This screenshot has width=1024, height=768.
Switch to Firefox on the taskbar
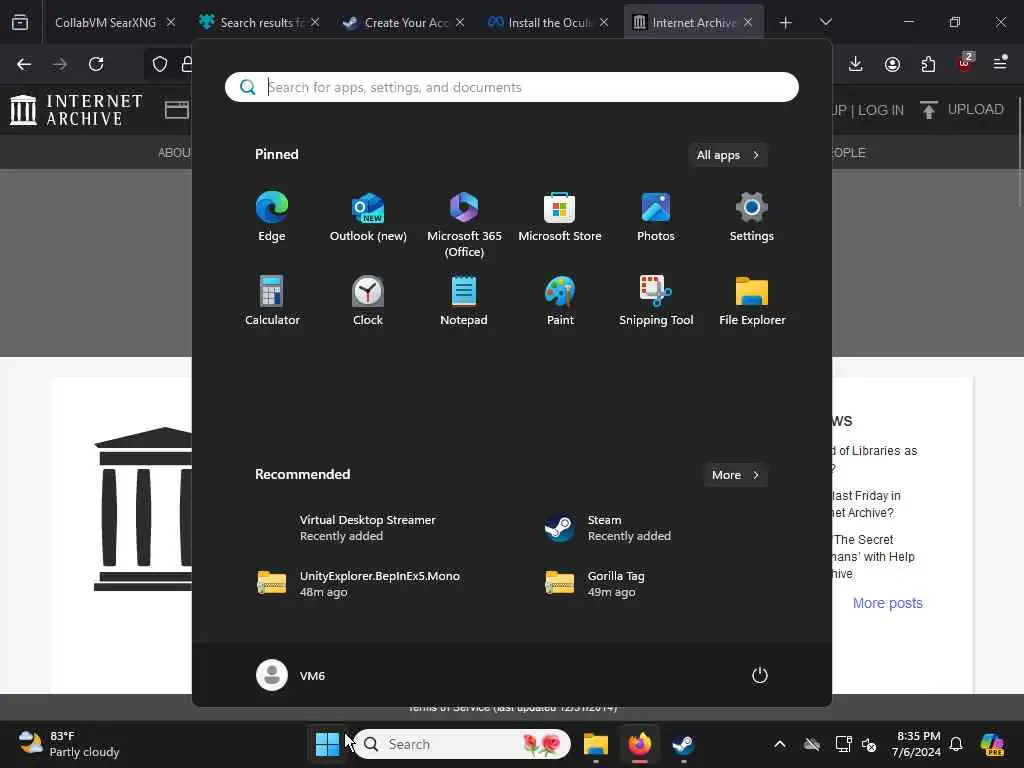pos(639,744)
